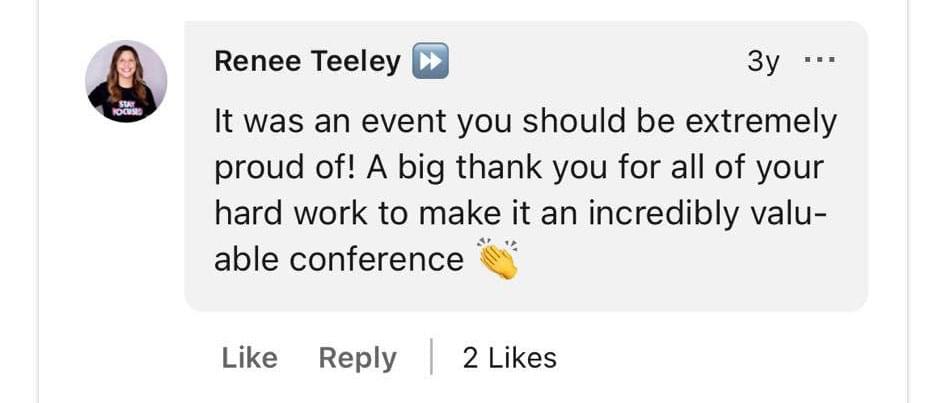This screenshot has height=403, width=946.
Task: Click the fast-forward emoji badge beside name
Action: (430, 61)
